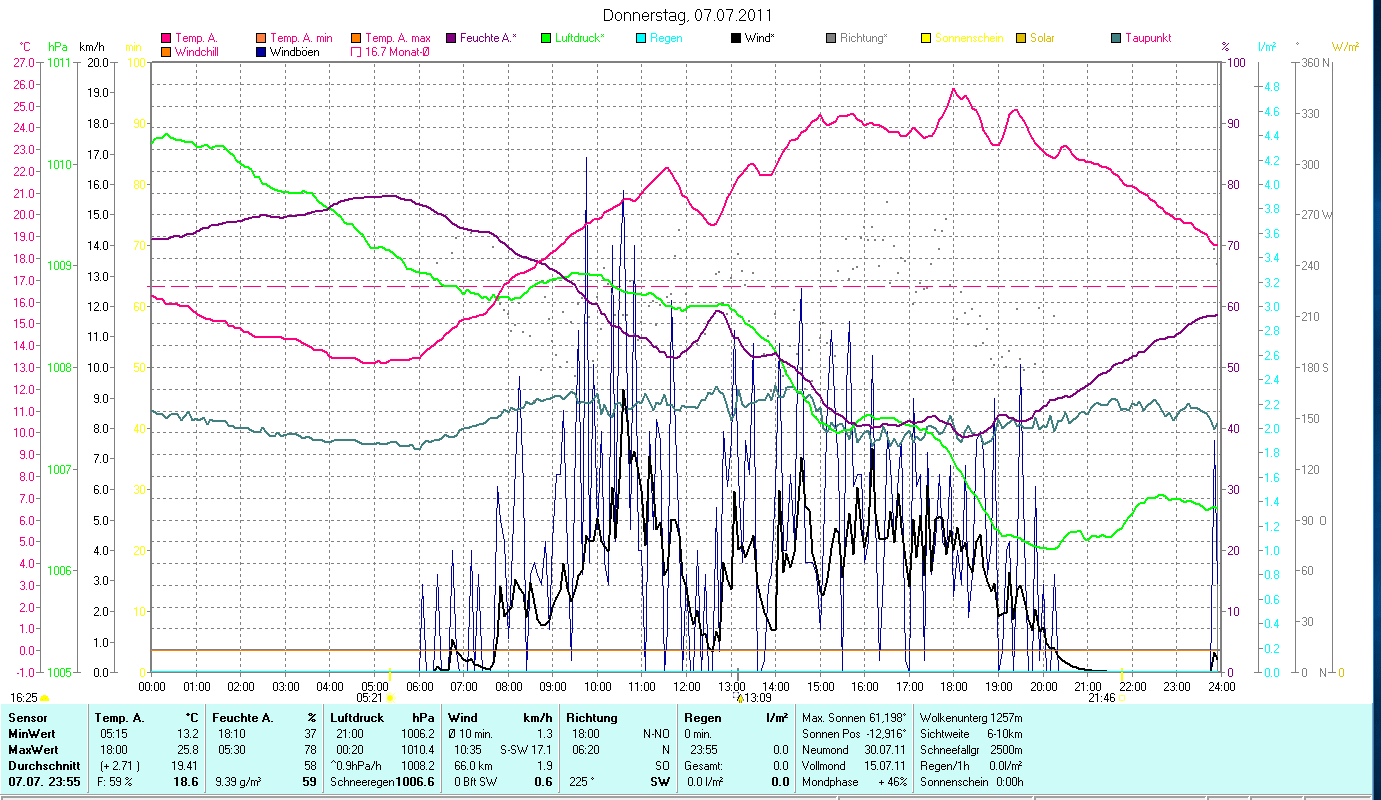Viewport: 1381px width, 800px height.
Task: Toggle the 16.7 Monat-Ø legend box
Action: [356, 51]
